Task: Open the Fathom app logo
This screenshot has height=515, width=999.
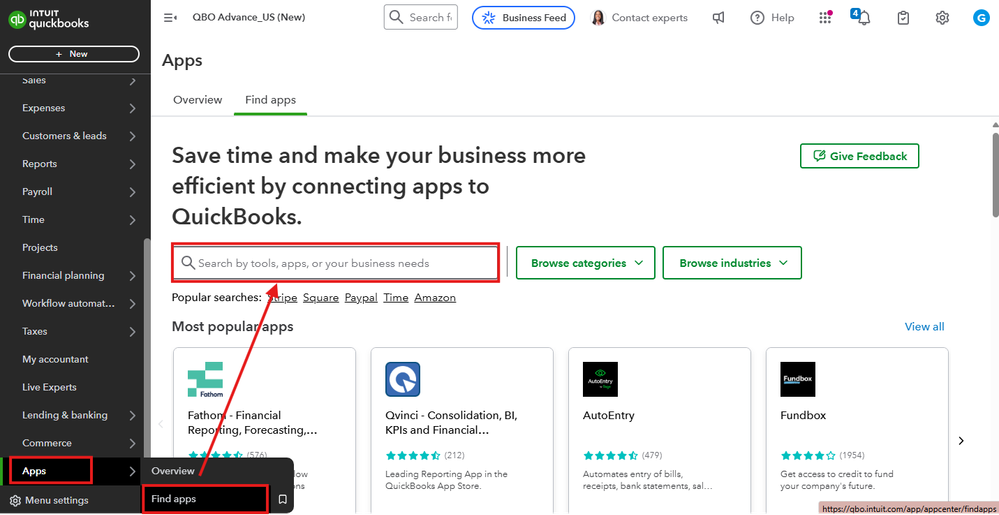Action: coord(205,379)
